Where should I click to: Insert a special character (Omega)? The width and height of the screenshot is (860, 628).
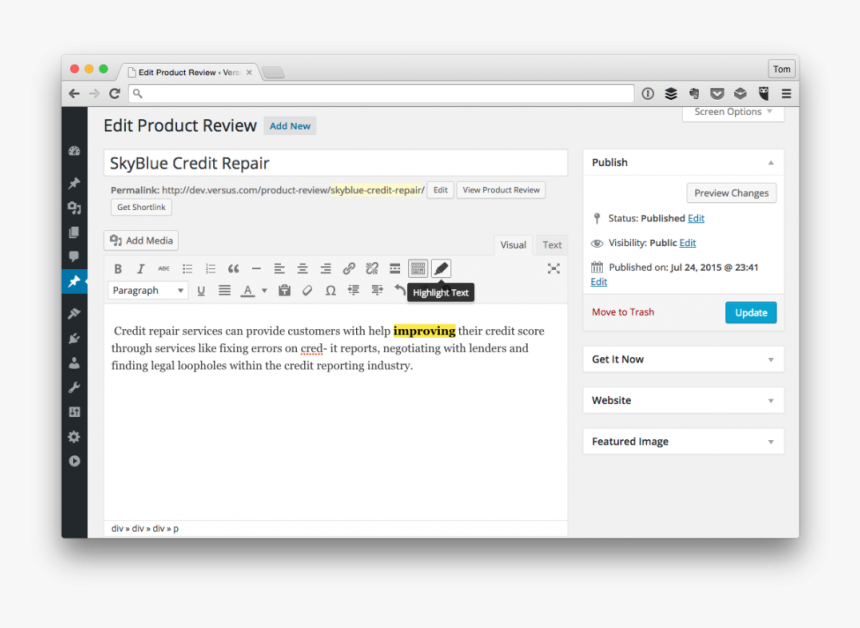(330, 291)
